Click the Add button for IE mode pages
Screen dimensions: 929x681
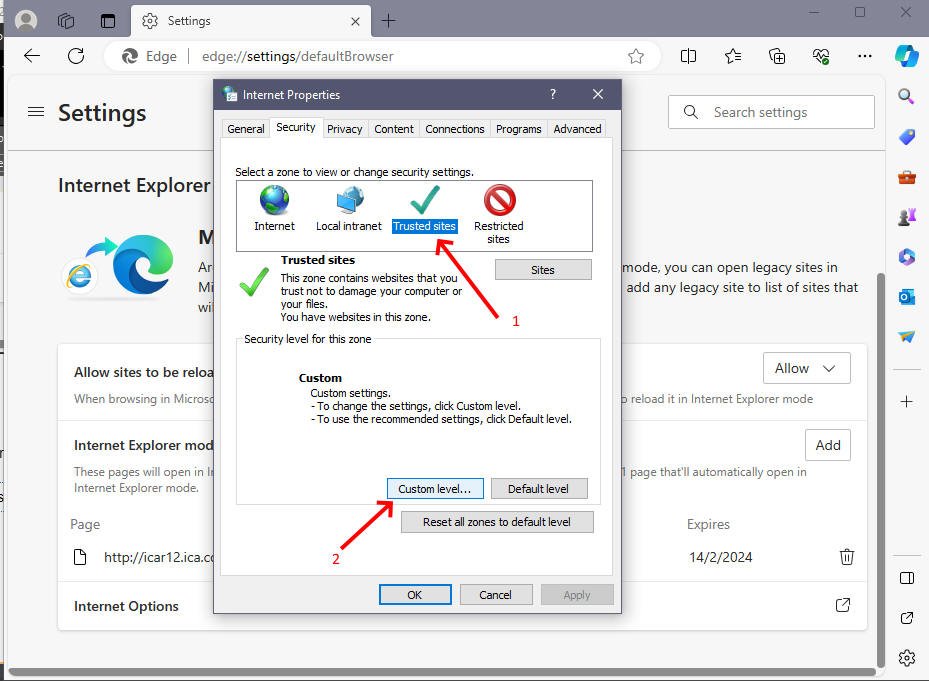[828, 445]
